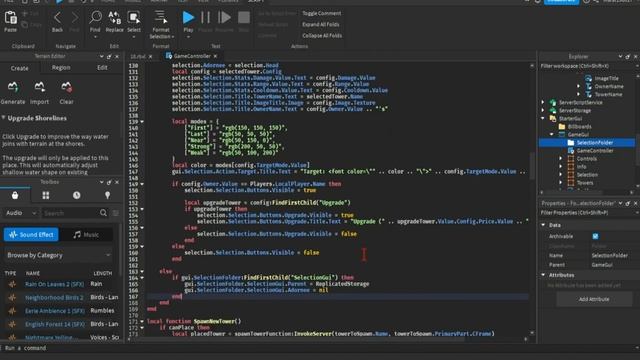Image resolution: width=640 pixels, height=360 pixels.
Task: Click the Pause playtest icon
Action: [205, 18]
